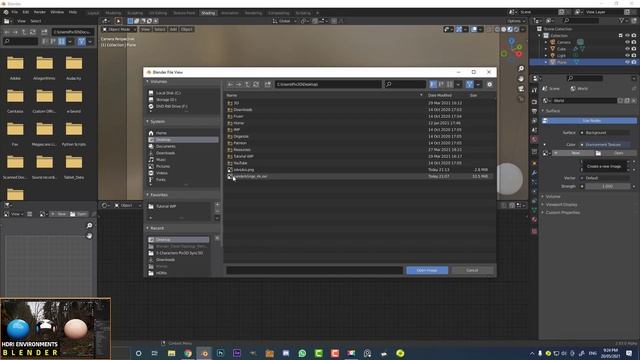Viewport: 640px width, 360px height.
Task: Open the Render menu
Action: tap(40, 12)
